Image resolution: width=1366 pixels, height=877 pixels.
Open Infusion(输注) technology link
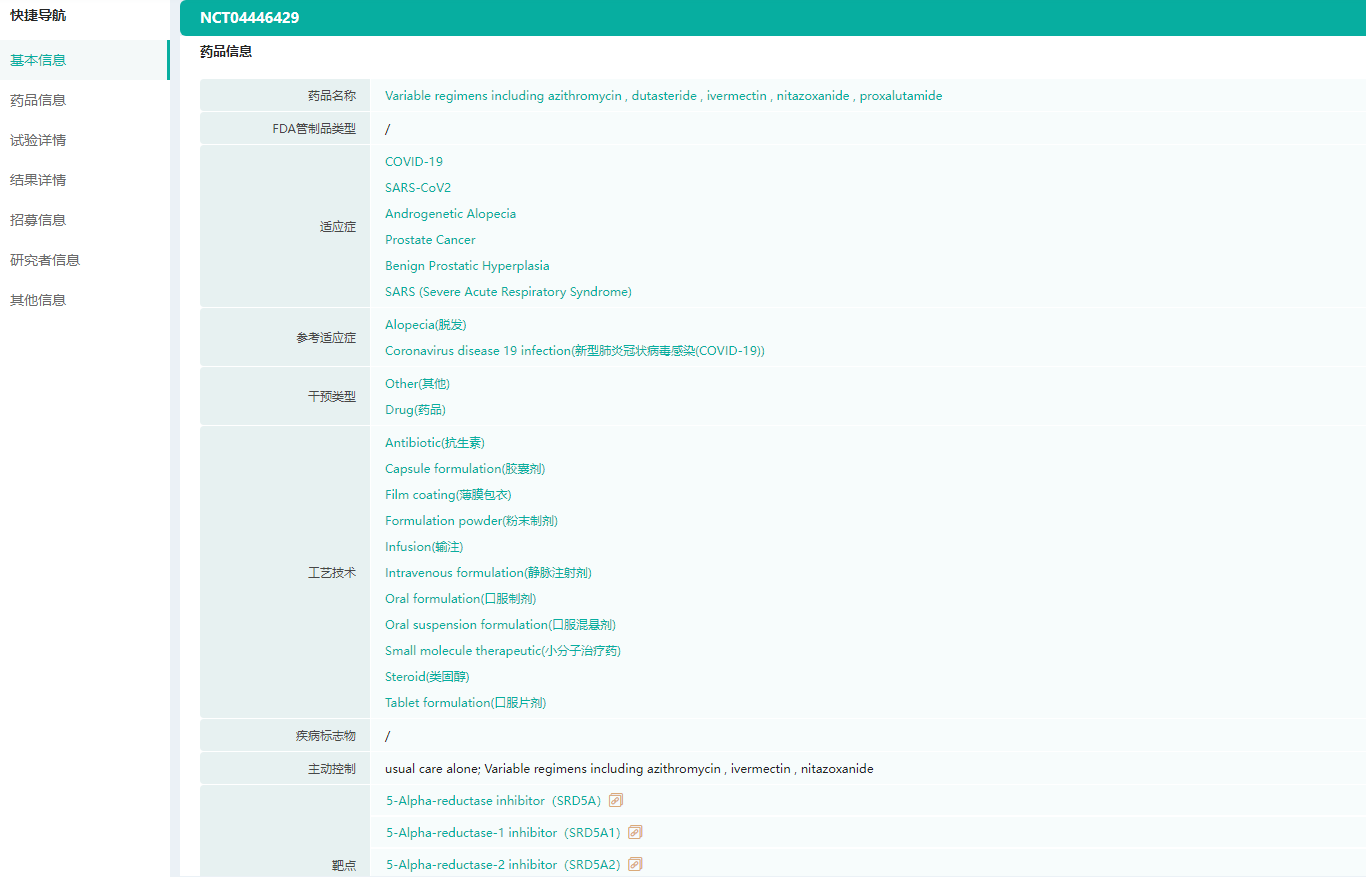424,547
